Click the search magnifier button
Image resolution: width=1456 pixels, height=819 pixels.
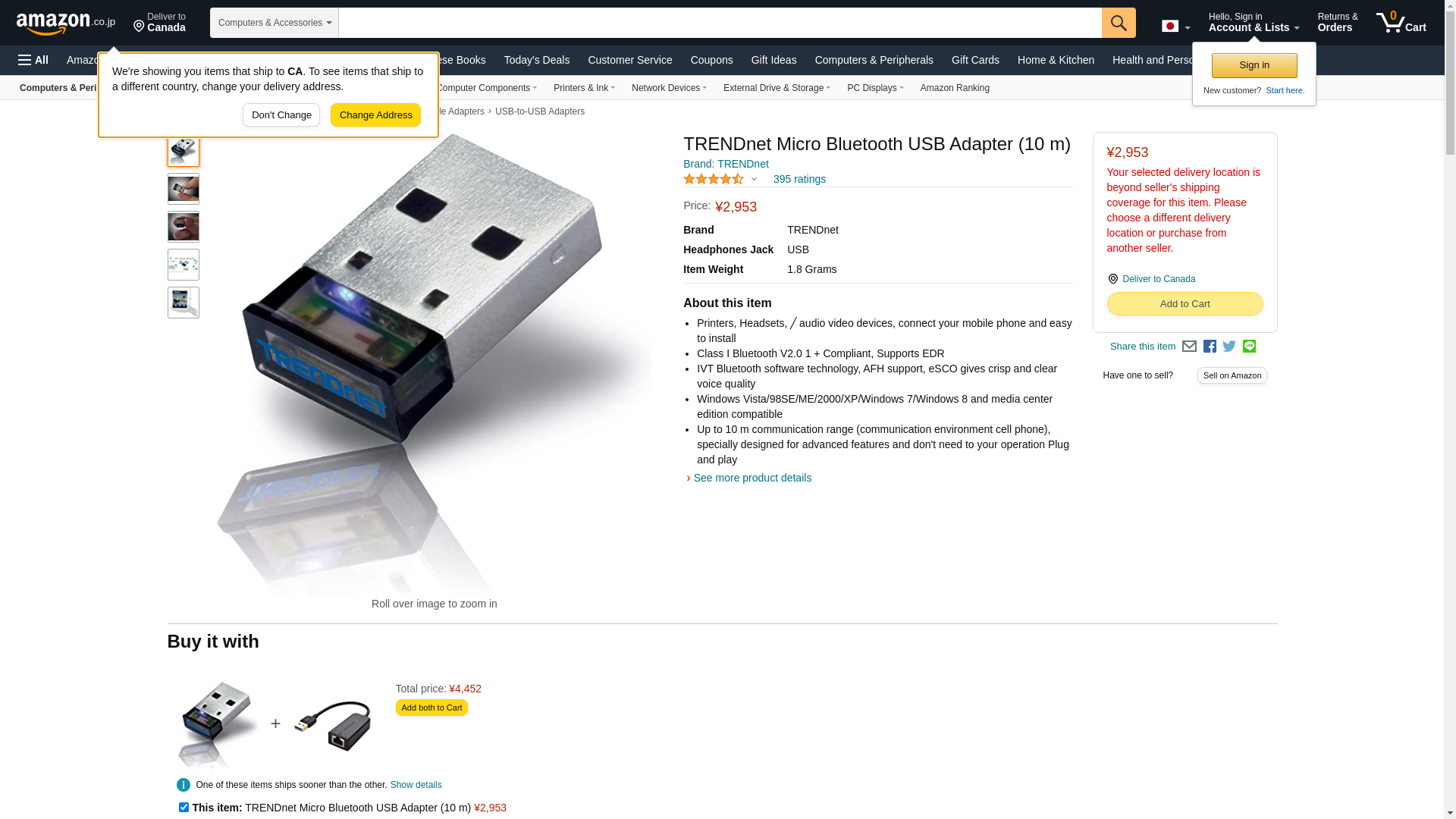coord(1119,23)
